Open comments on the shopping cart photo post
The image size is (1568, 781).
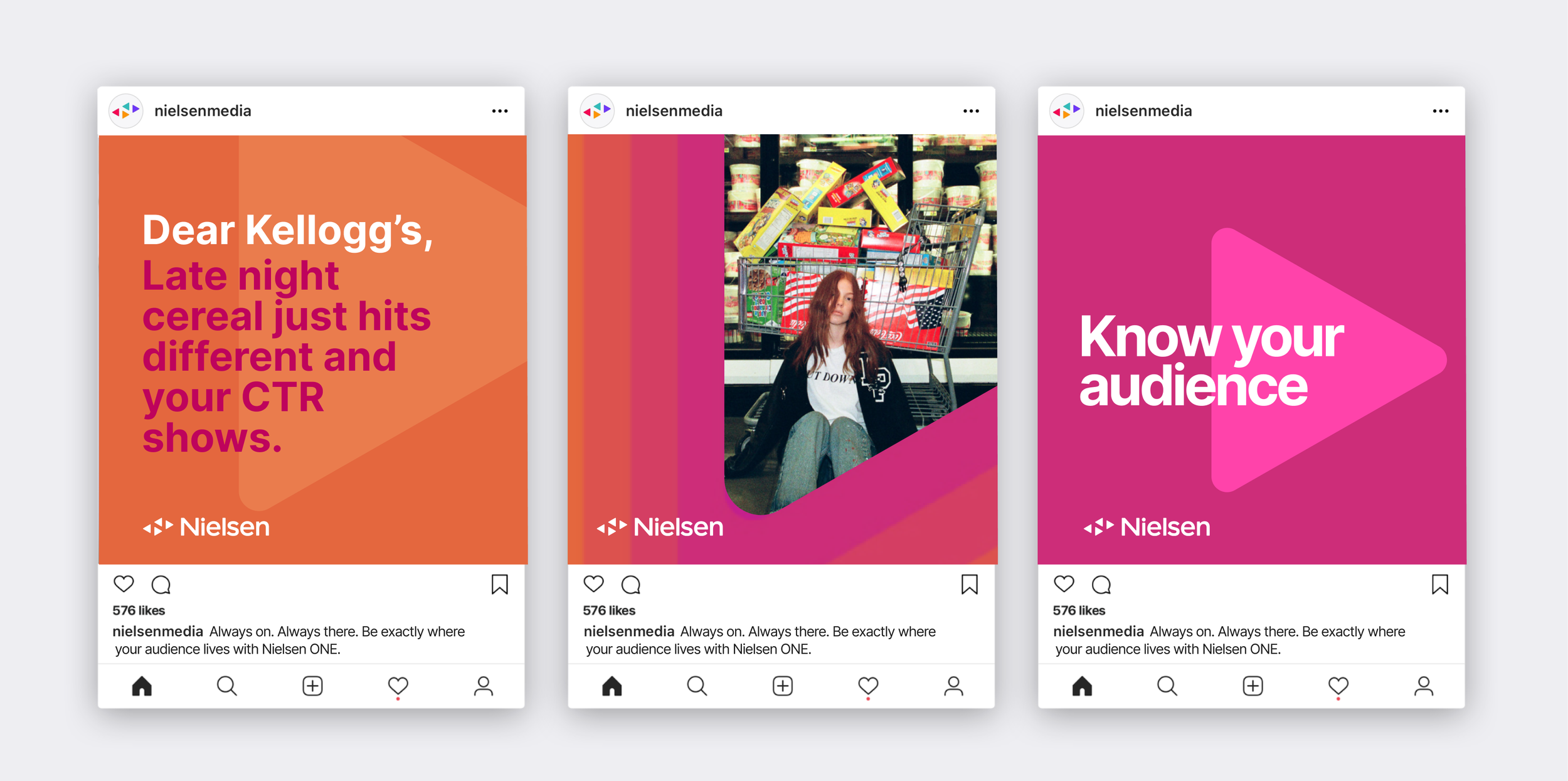[631, 585]
